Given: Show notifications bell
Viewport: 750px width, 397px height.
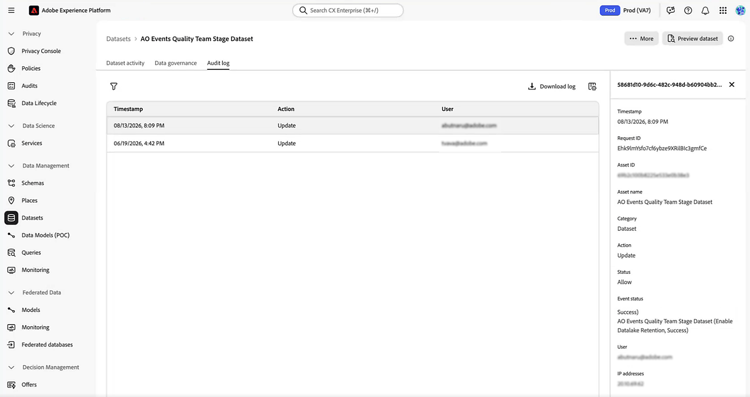Looking at the screenshot, I should coord(705,11).
